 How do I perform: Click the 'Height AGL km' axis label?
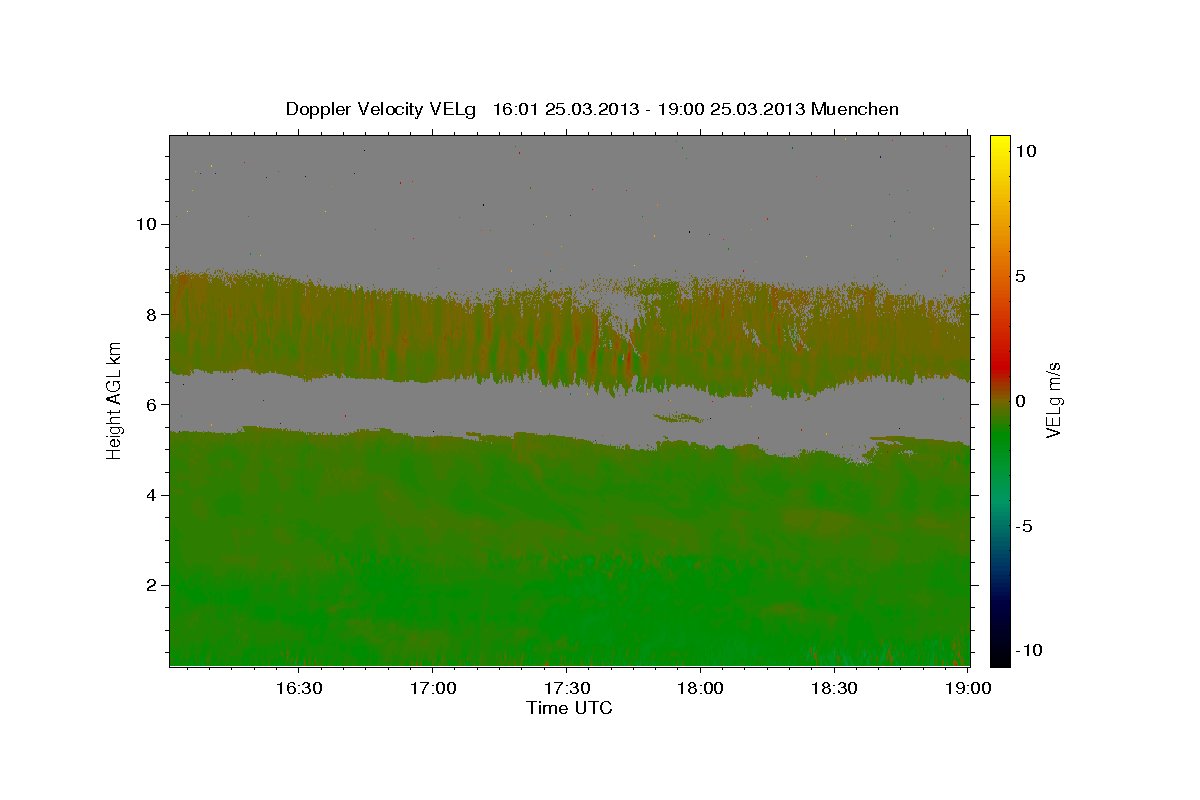click(x=114, y=400)
